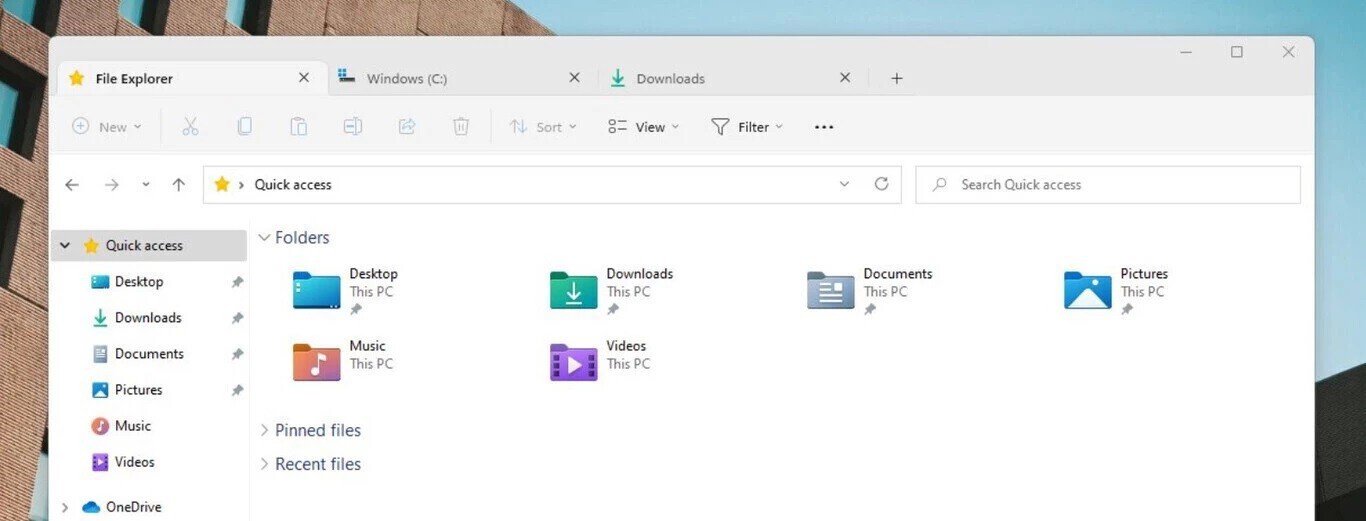Click the Rename icon in toolbar
This screenshot has width=1366, height=521.
352,127
